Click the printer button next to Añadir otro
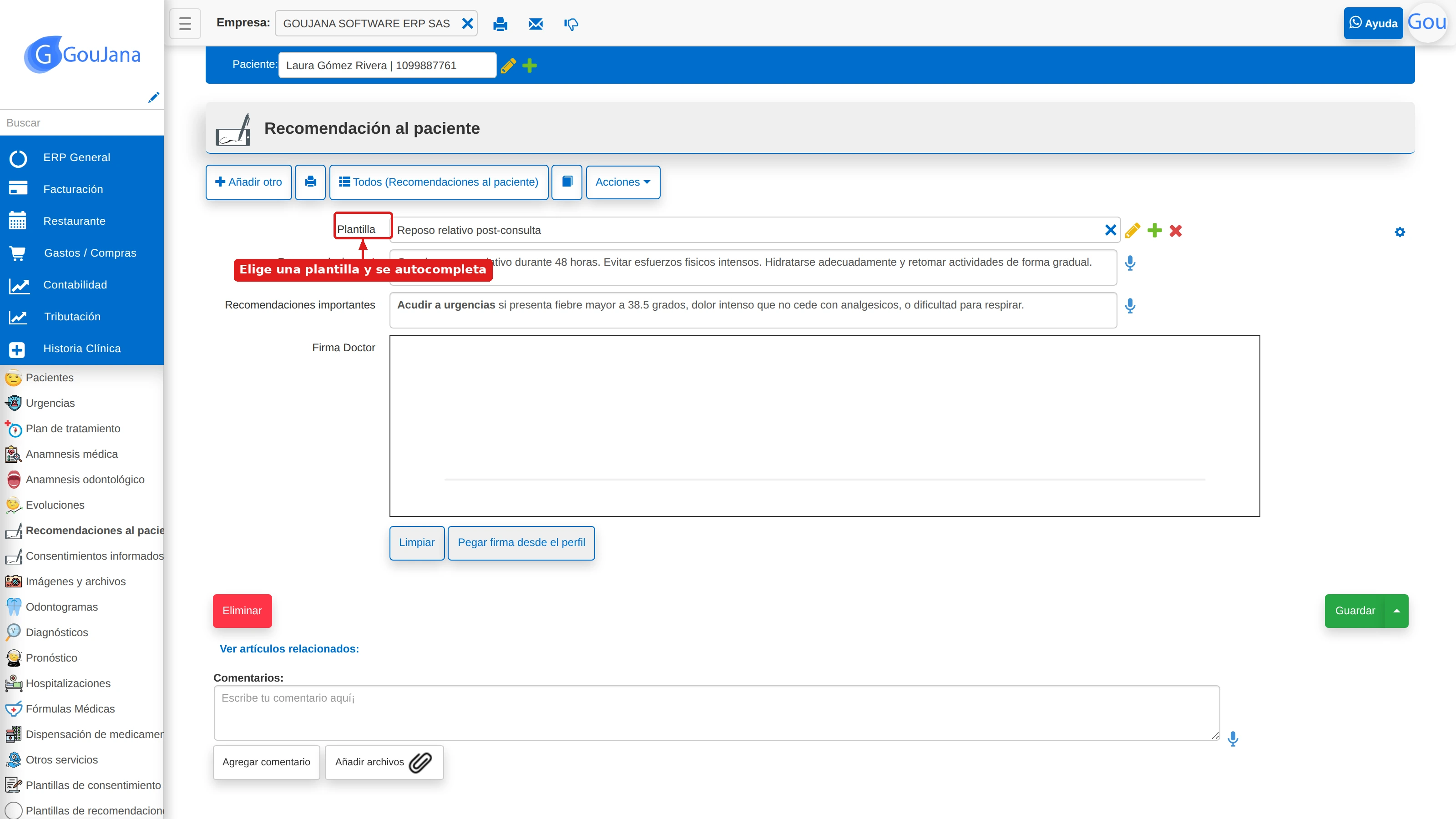This screenshot has width=1456, height=819. [x=310, y=182]
